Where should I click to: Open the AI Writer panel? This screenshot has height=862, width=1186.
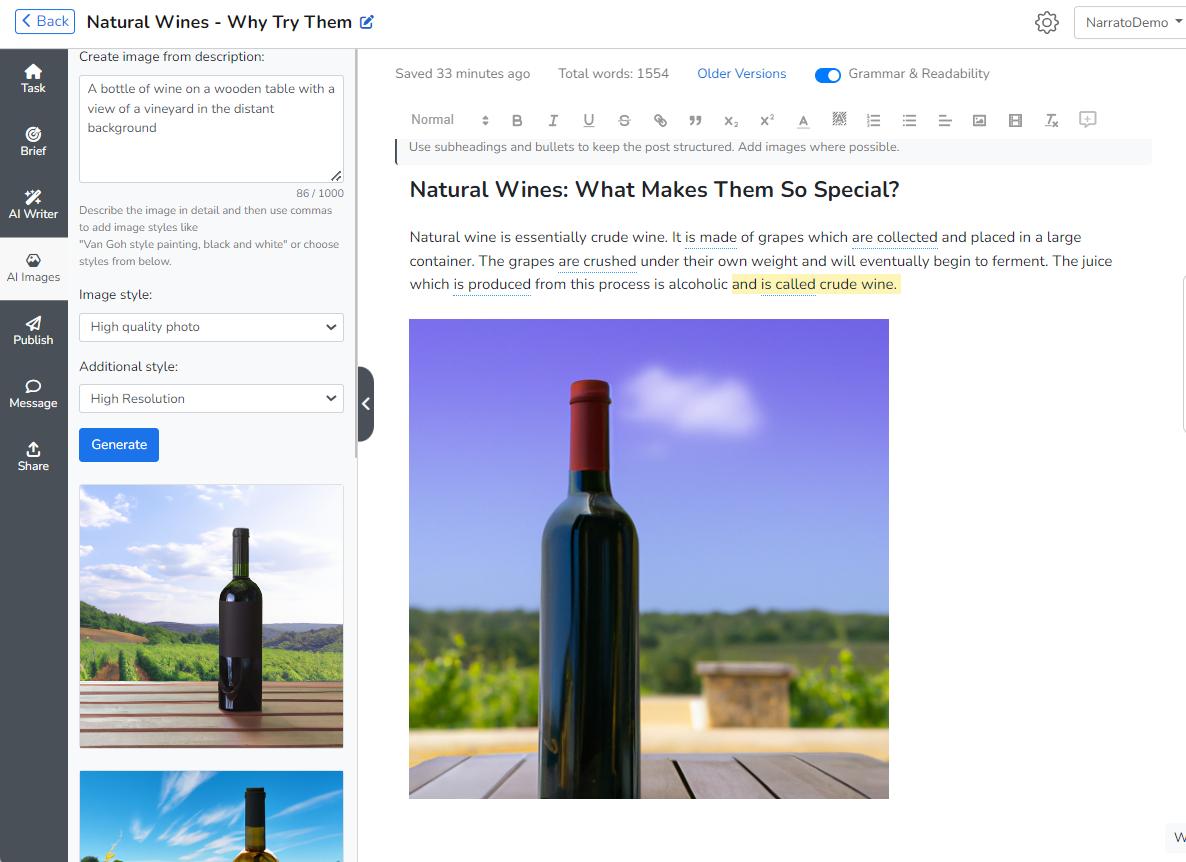[33, 205]
